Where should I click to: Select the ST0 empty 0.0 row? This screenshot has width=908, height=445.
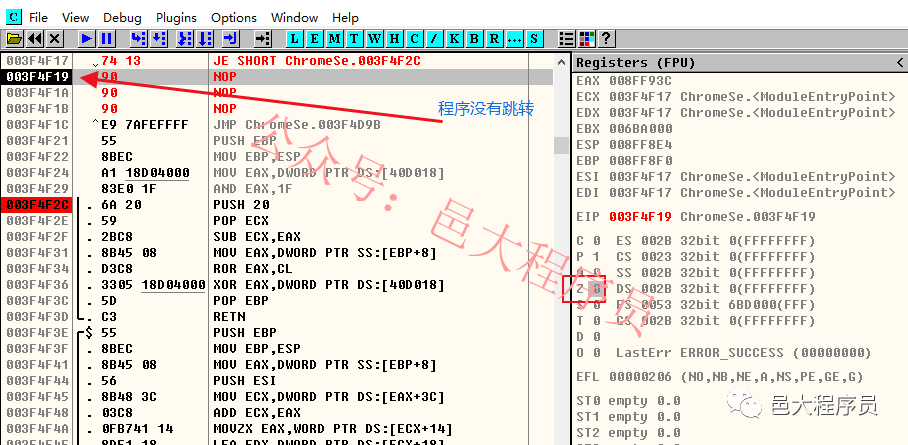pos(628,401)
